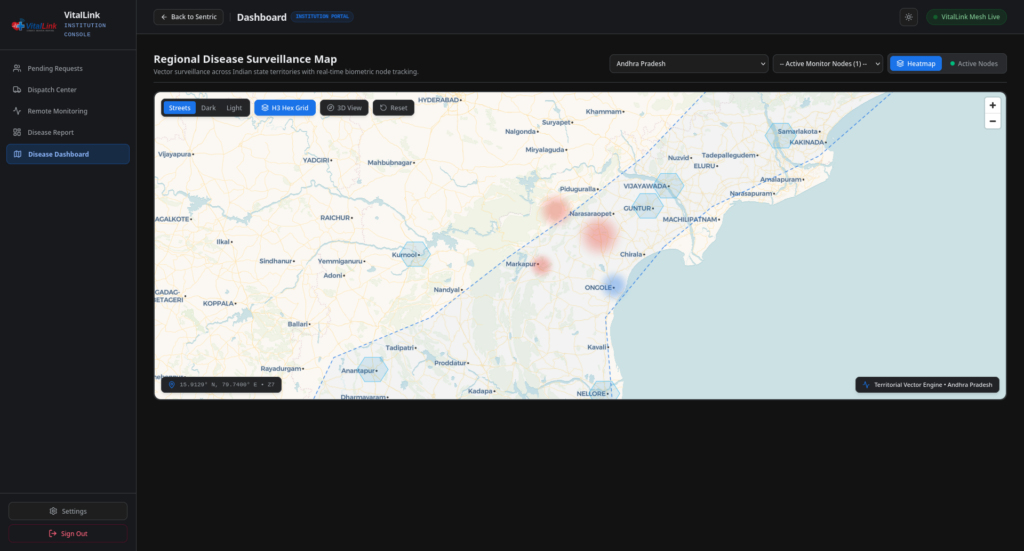Image resolution: width=1024 pixels, height=551 pixels.
Task: Switch the view to Active Nodes mode
Action: coord(973,63)
